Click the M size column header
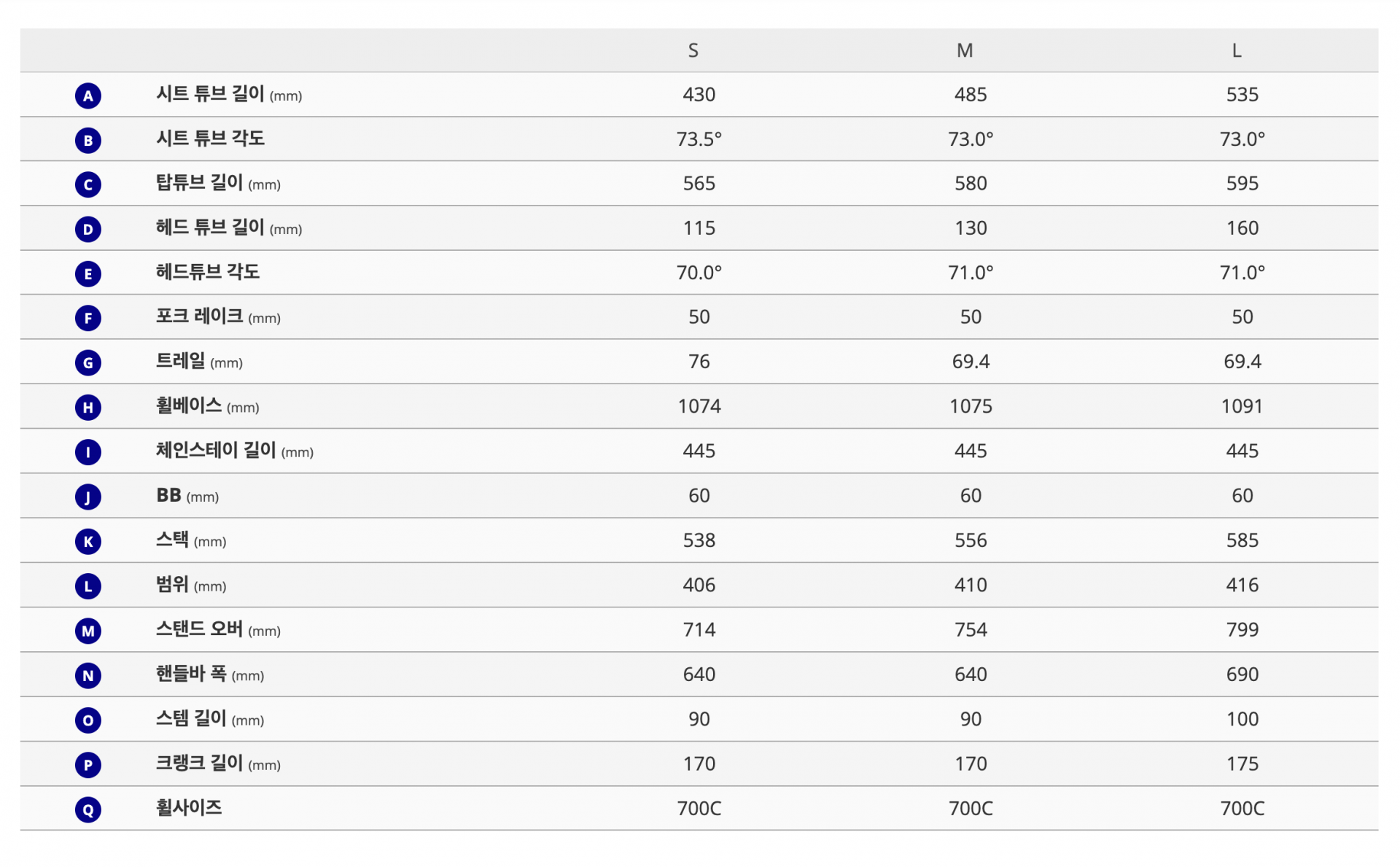Image resolution: width=1400 pixels, height=867 pixels. (965, 50)
